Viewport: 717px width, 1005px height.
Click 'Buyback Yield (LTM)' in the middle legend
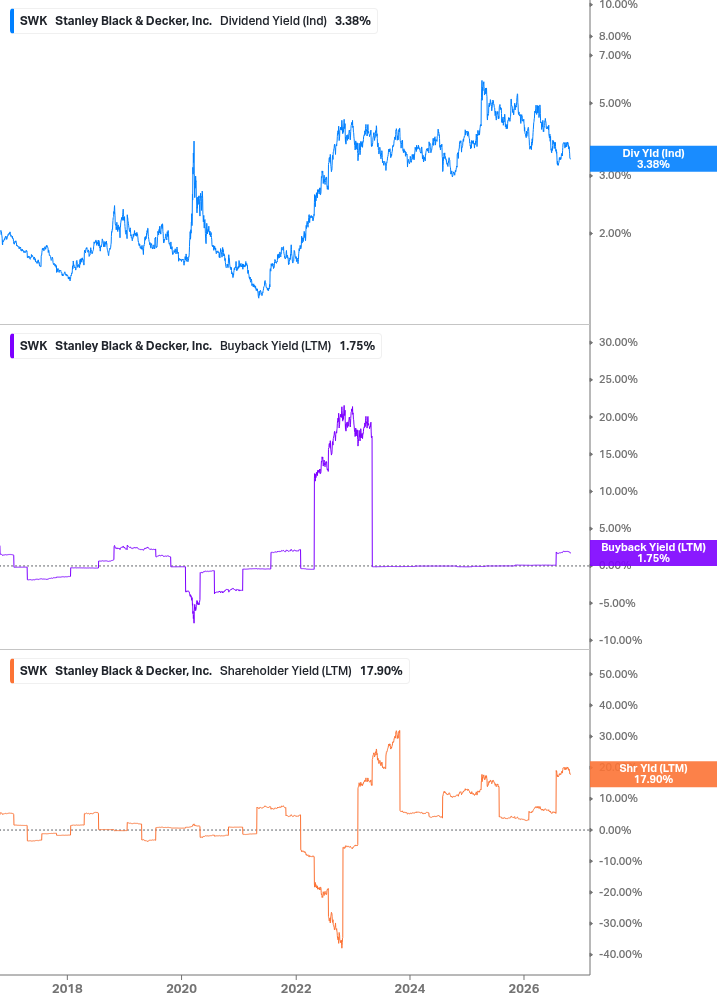point(276,346)
